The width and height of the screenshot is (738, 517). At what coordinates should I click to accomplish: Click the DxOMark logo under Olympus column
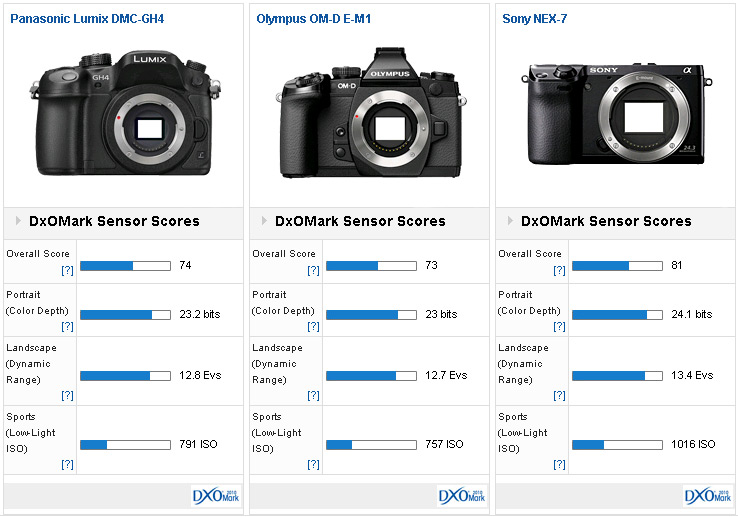pos(462,496)
